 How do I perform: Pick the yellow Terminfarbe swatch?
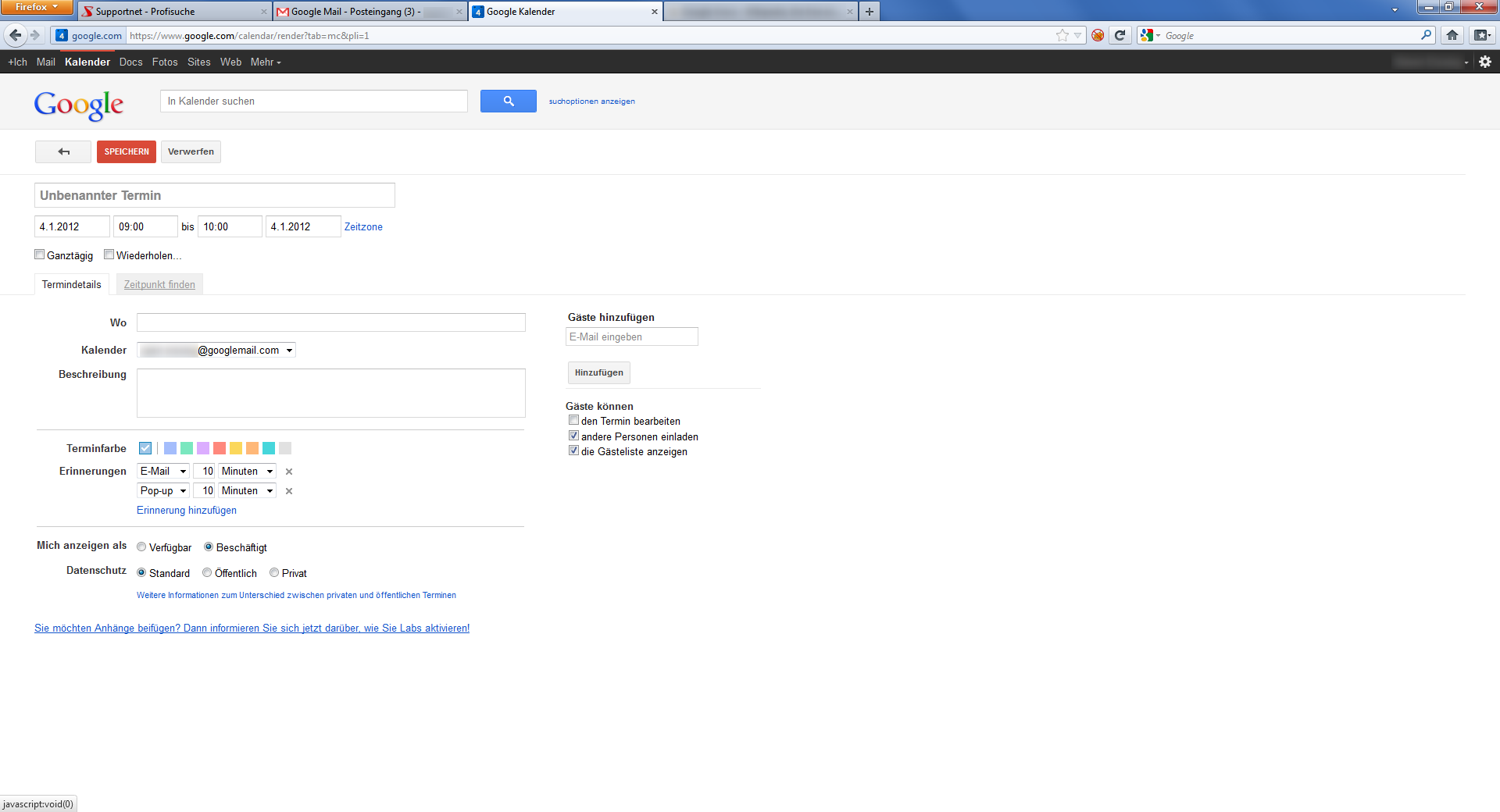(x=236, y=448)
